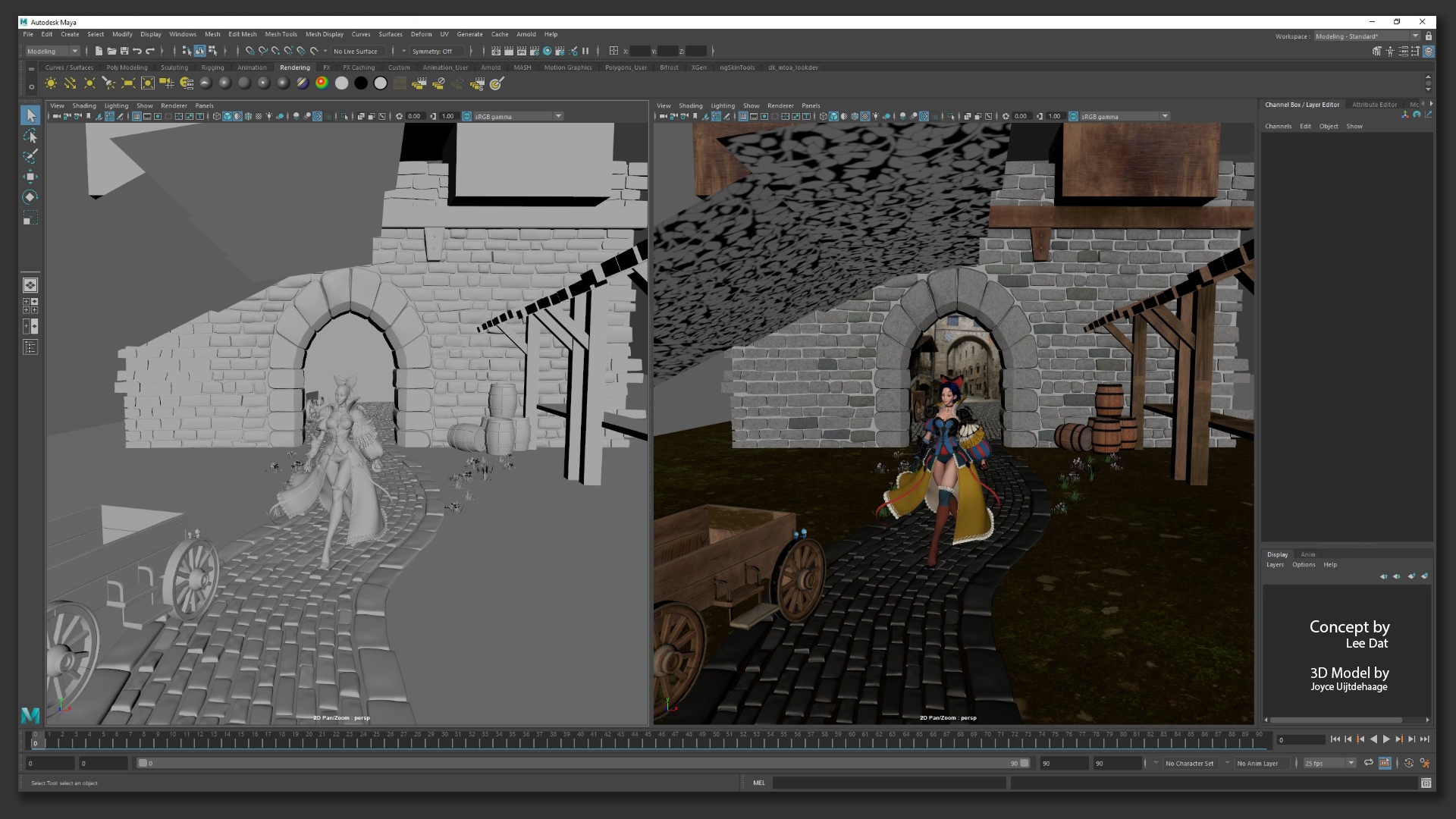Toggle loop playback mode icon
This screenshot has width=1456, height=819.
(1368, 763)
